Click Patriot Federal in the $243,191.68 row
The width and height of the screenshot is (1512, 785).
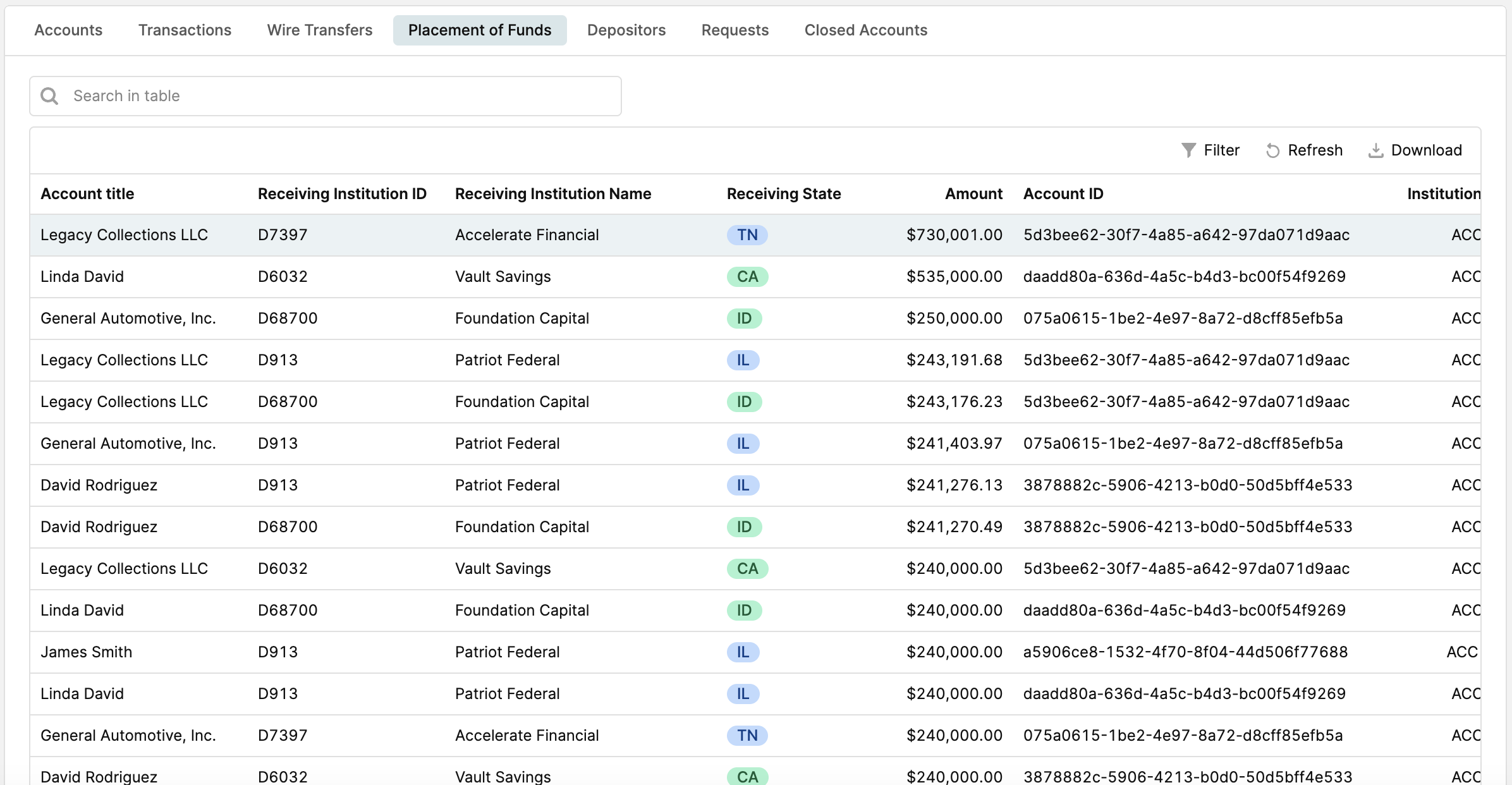[507, 360]
